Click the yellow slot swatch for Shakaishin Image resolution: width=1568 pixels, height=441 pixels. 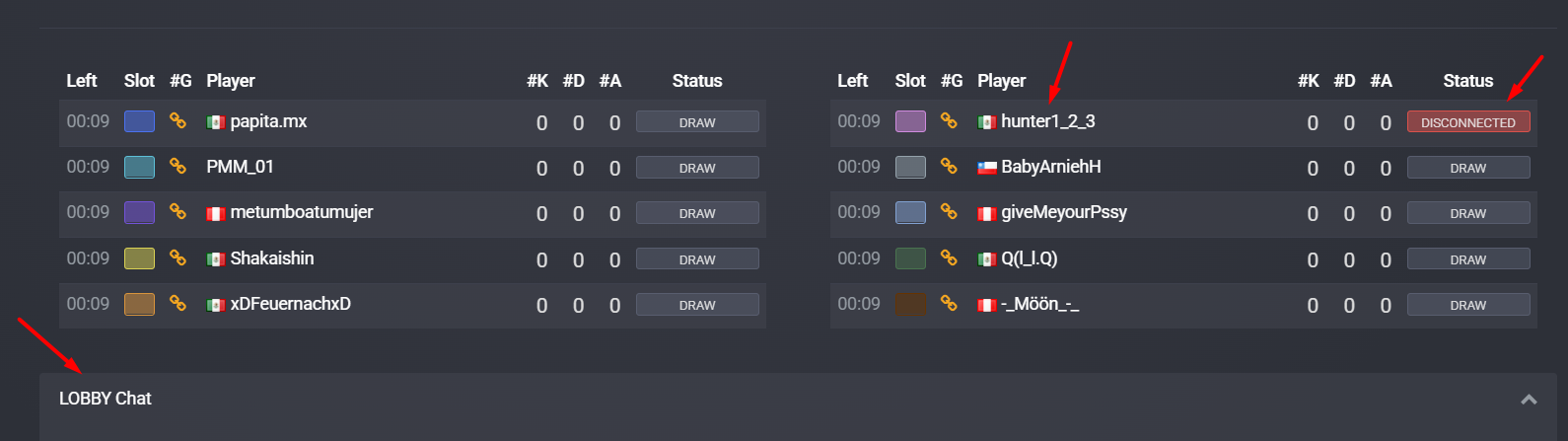pos(139,258)
